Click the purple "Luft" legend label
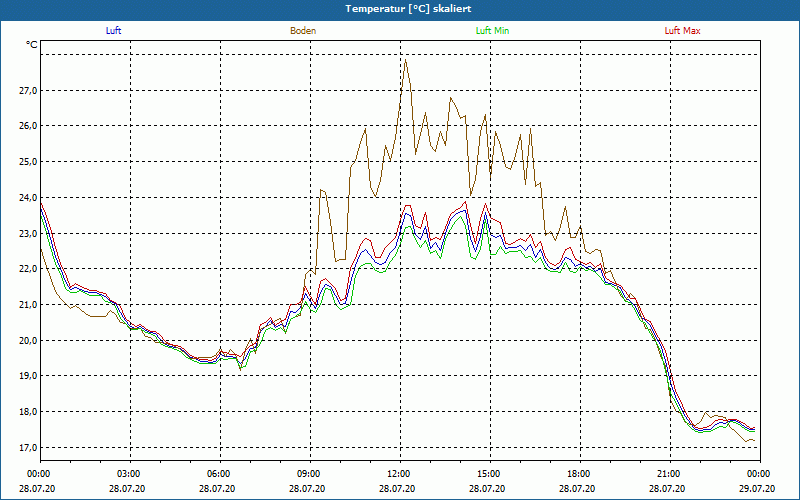This screenshot has height=500, width=800. 113,31
